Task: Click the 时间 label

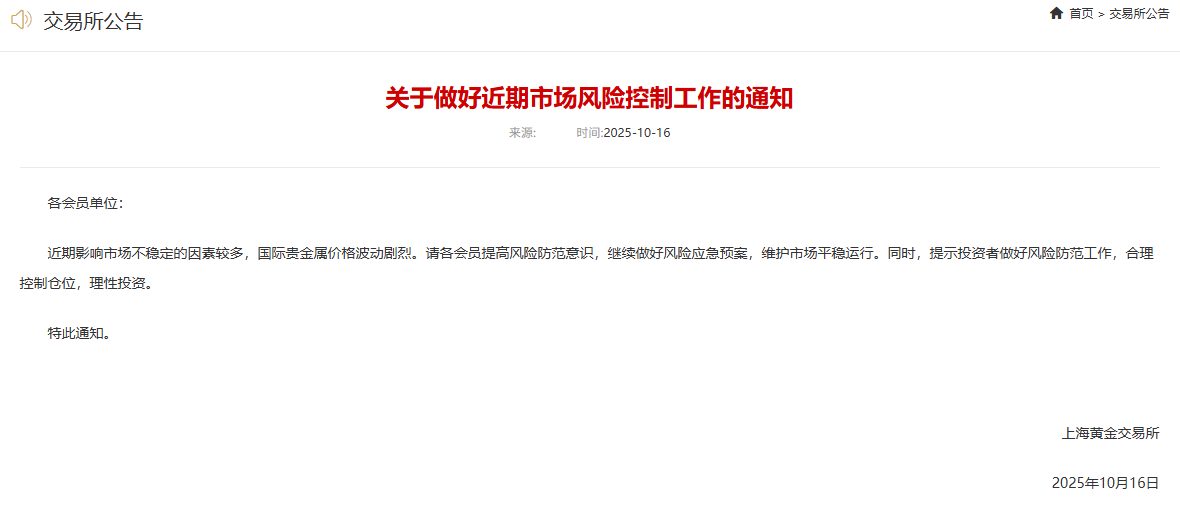Action: 590,133
